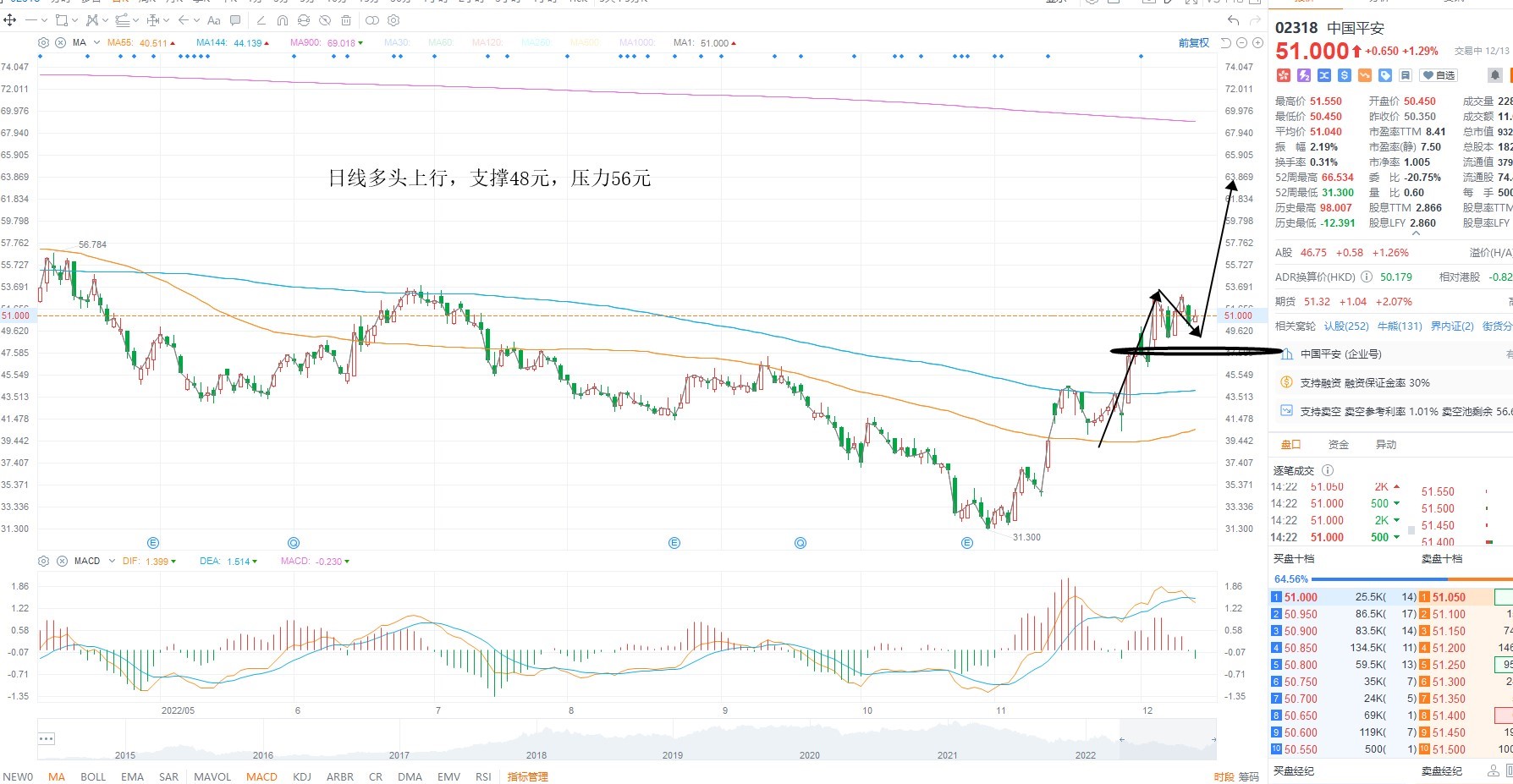This screenshot has height=784, width=1513.
Task: Select the Aa text annotation tool
Action: coord(214,20)
